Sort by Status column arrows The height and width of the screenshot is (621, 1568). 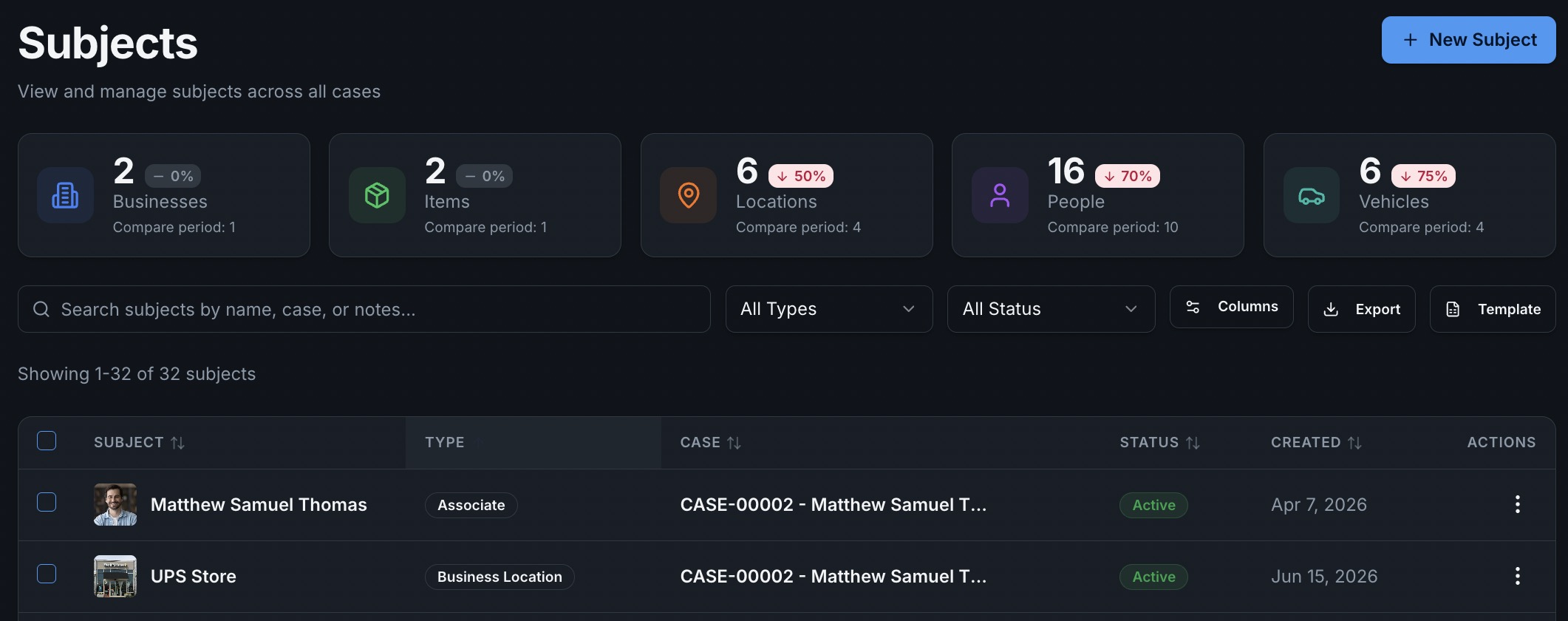tap(1193, 443)
